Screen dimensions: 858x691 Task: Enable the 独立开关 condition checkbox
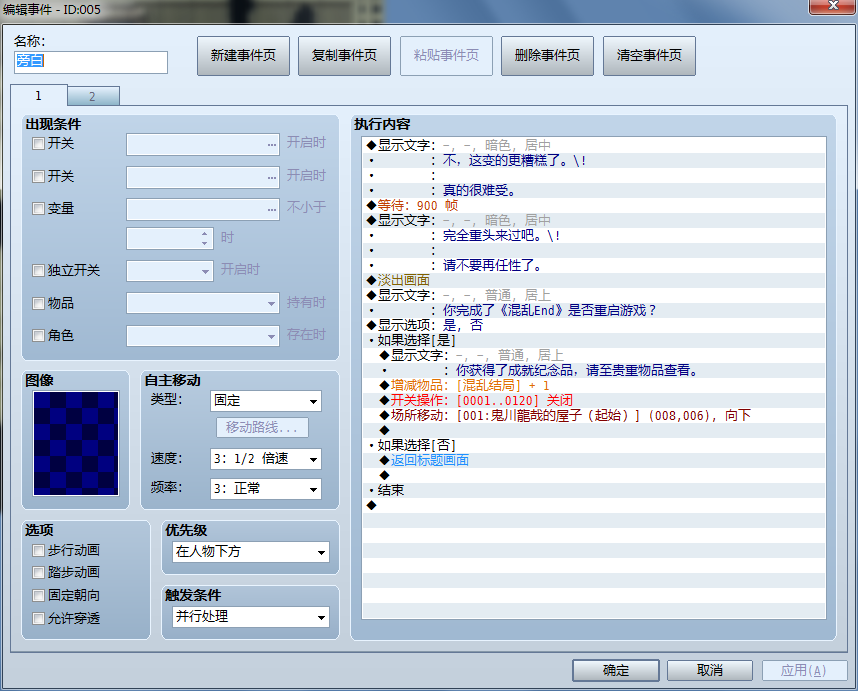[38, 270]
